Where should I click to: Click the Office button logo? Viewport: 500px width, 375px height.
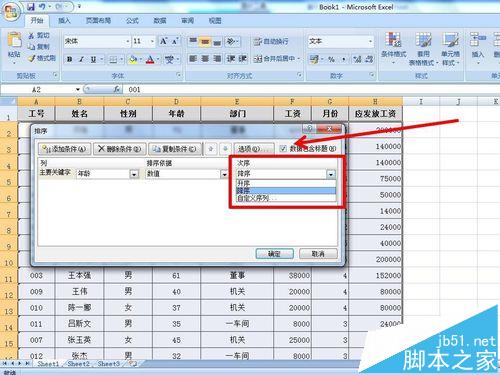point(11,12)
